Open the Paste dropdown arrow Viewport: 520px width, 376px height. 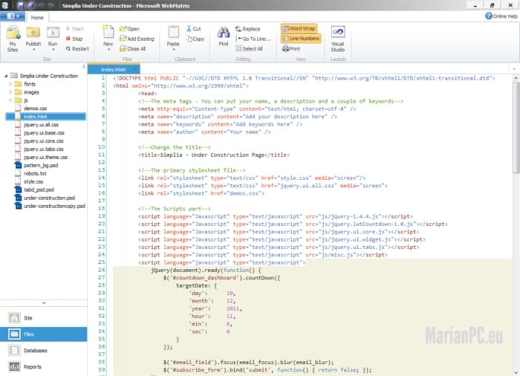[x=173, y=50]
